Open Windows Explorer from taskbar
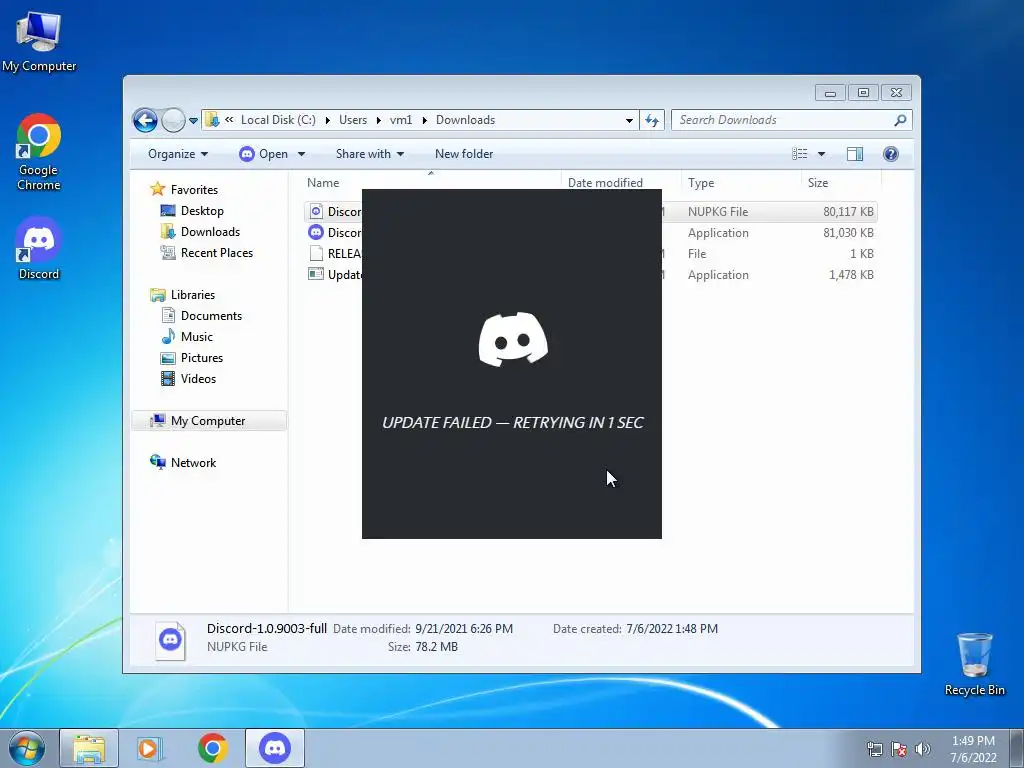 click(x=89, y=748)
